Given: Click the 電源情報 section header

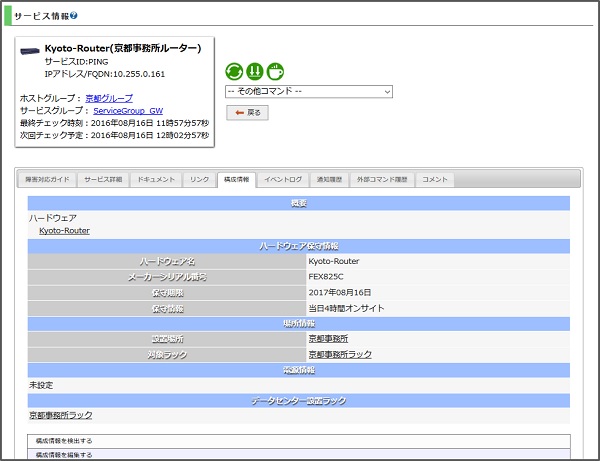Looking at the screenshot, I should point(298,370).
